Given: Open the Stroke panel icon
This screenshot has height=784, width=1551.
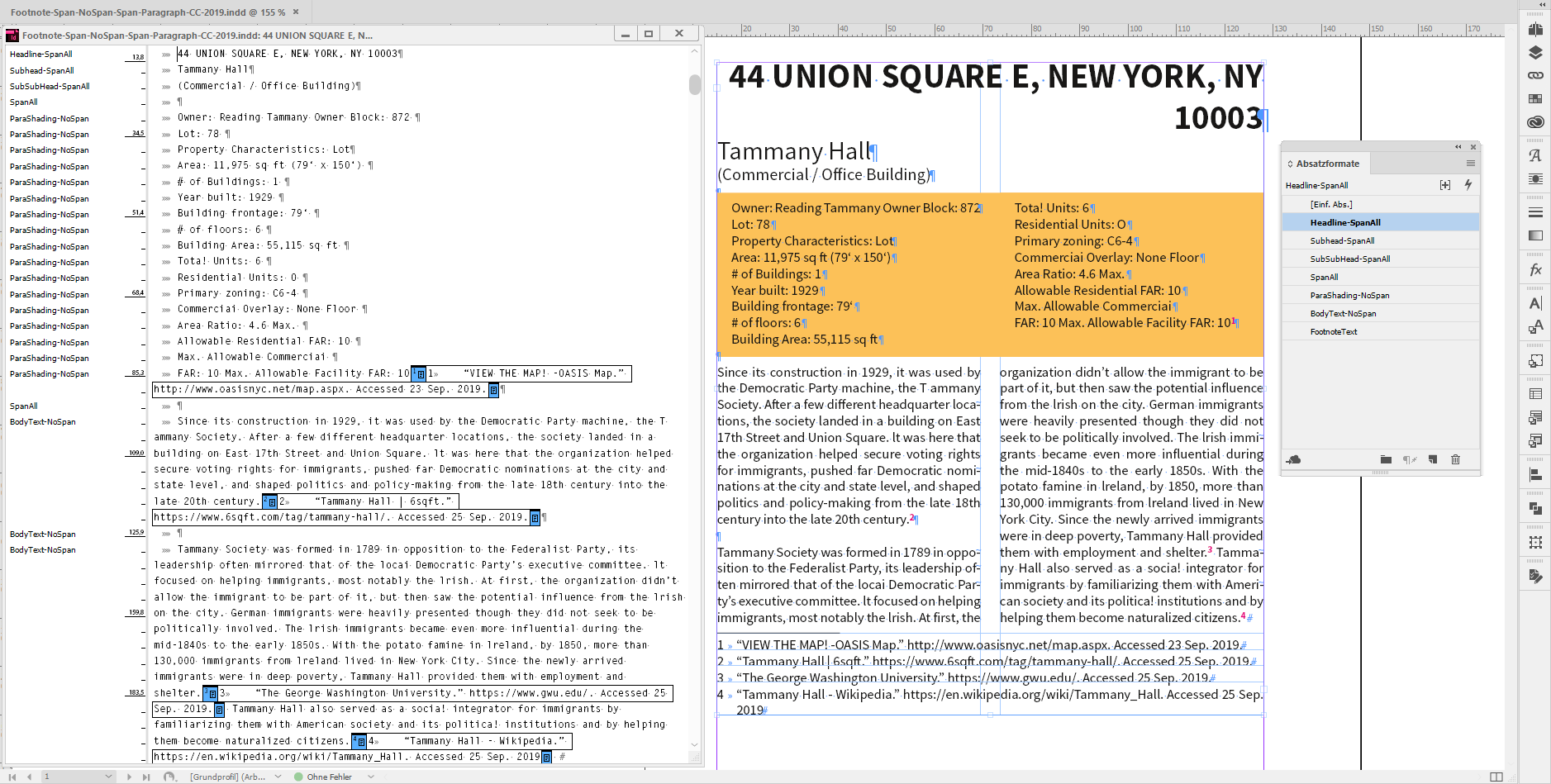Looking at the screenshot, I should (x=1535, y=212).
